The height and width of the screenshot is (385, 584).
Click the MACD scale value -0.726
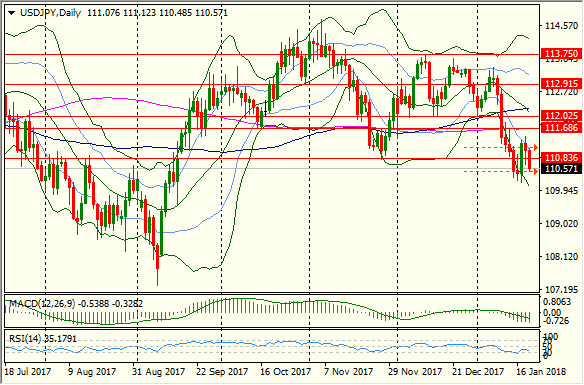click(x=556, y=321)
